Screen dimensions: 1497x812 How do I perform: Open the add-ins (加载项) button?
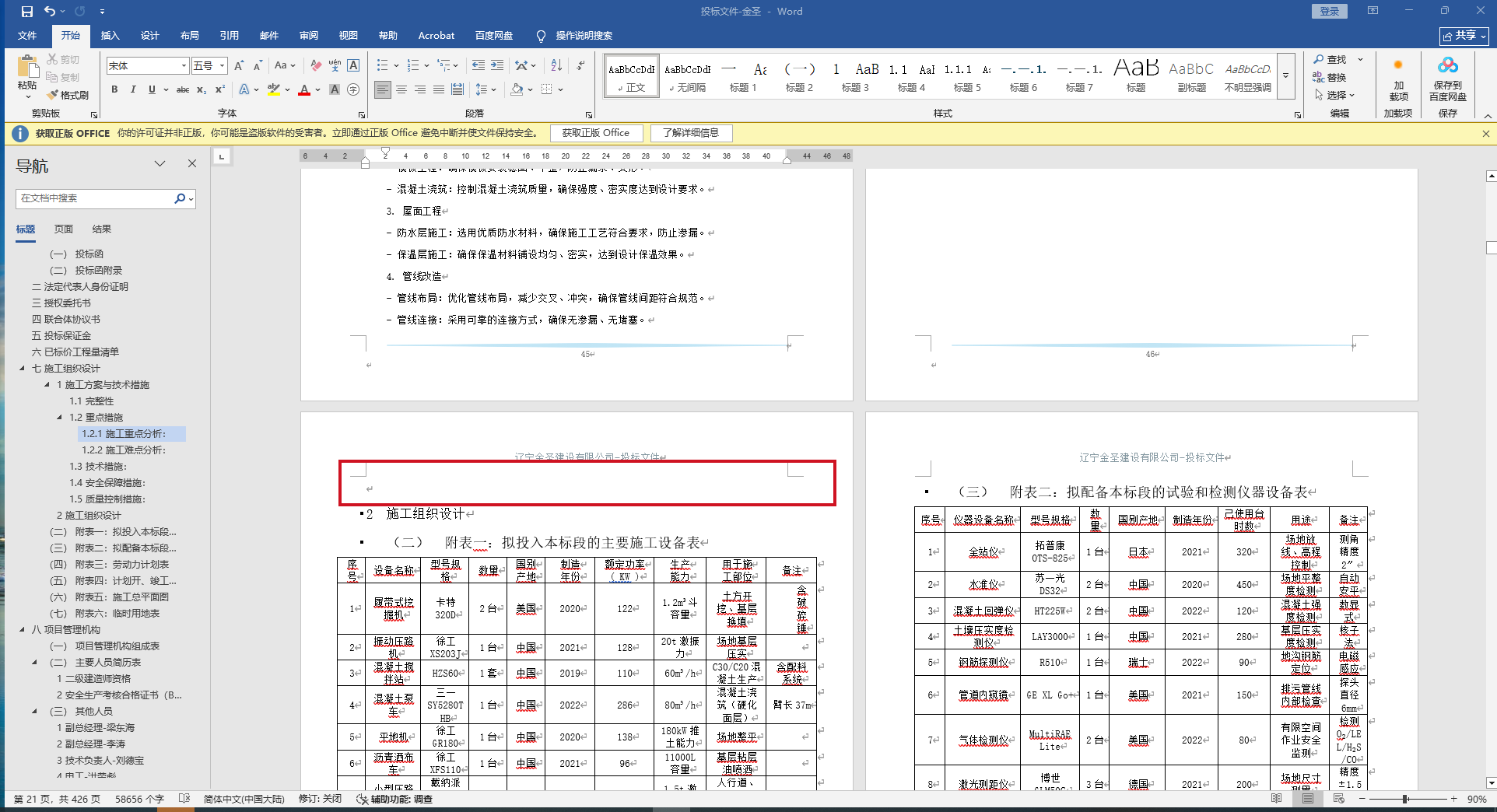1398,79
